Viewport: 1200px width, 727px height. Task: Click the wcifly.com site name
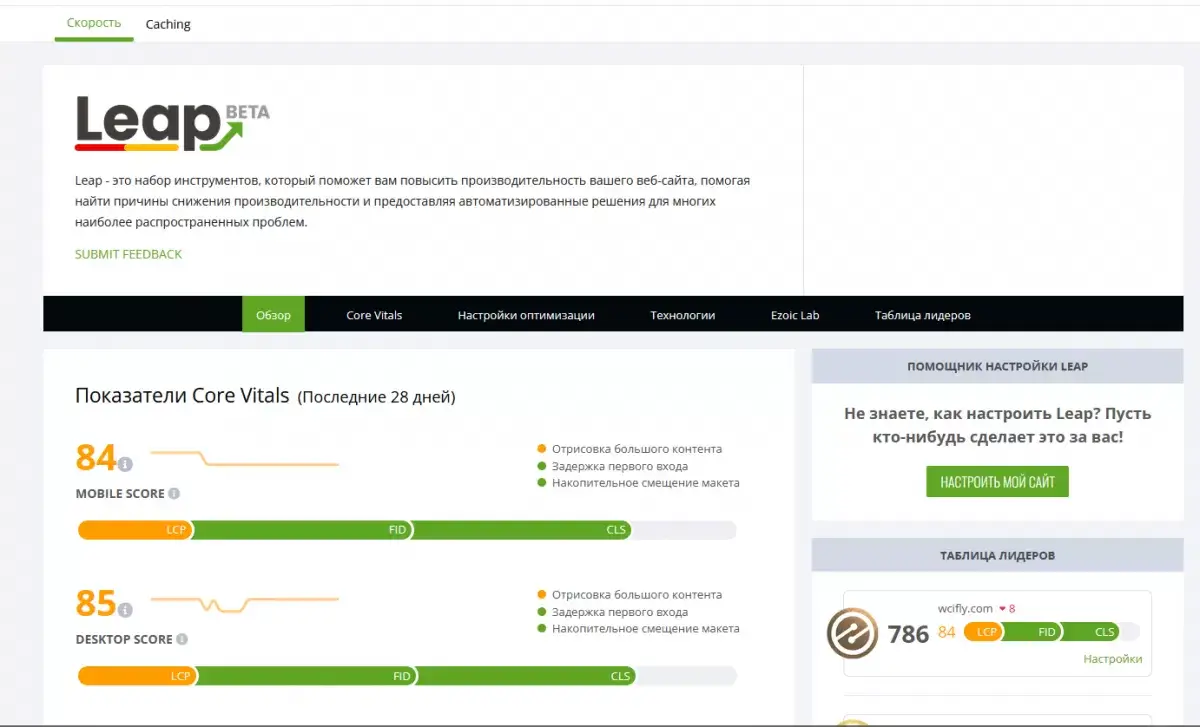[965, 608]
